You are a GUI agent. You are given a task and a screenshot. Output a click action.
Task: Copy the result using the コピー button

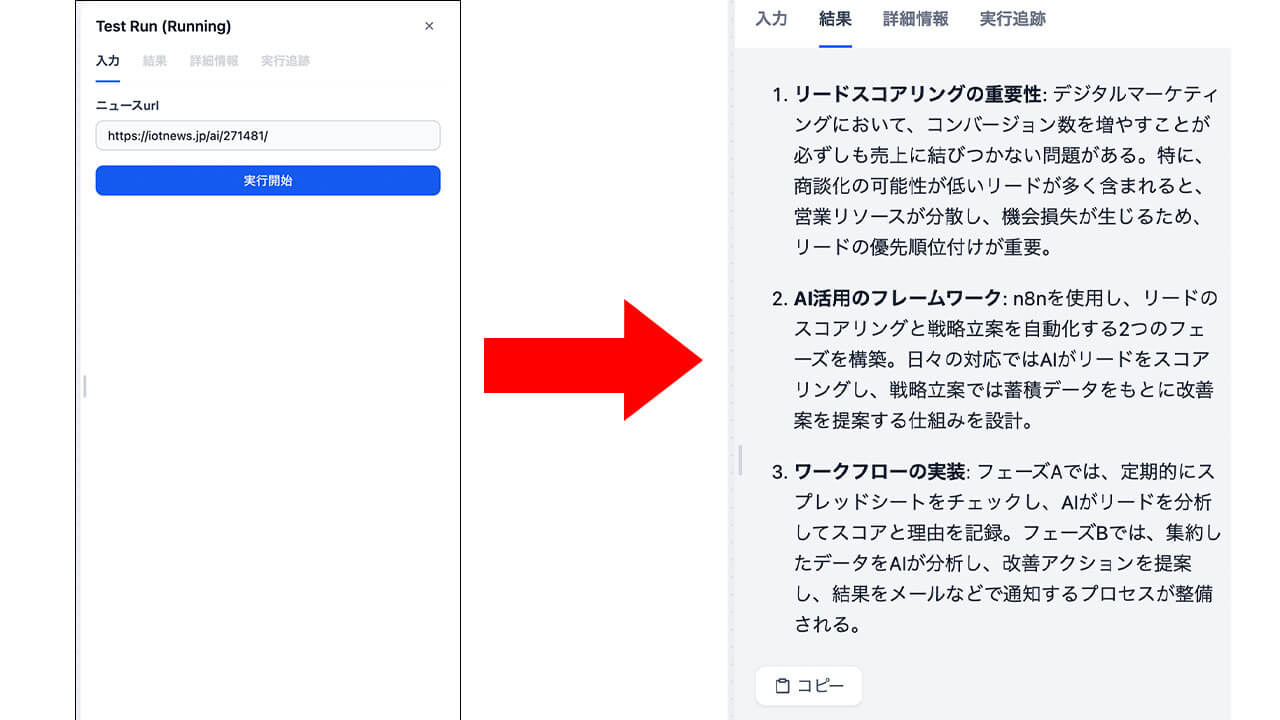pyautogui.click(x=809, y=686)
